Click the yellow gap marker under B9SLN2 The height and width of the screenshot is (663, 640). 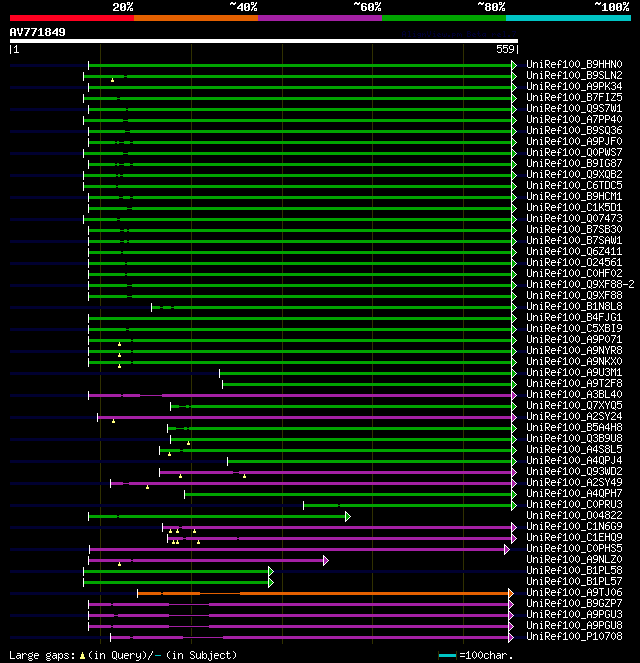112,80
